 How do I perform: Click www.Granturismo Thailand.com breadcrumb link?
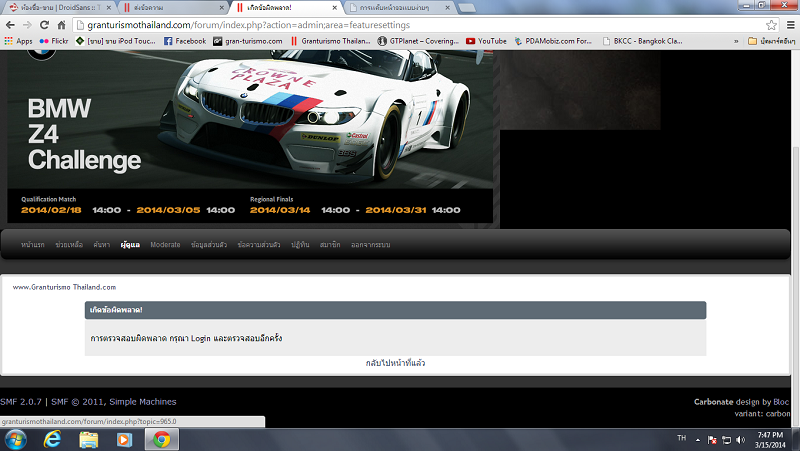[64, 287]
